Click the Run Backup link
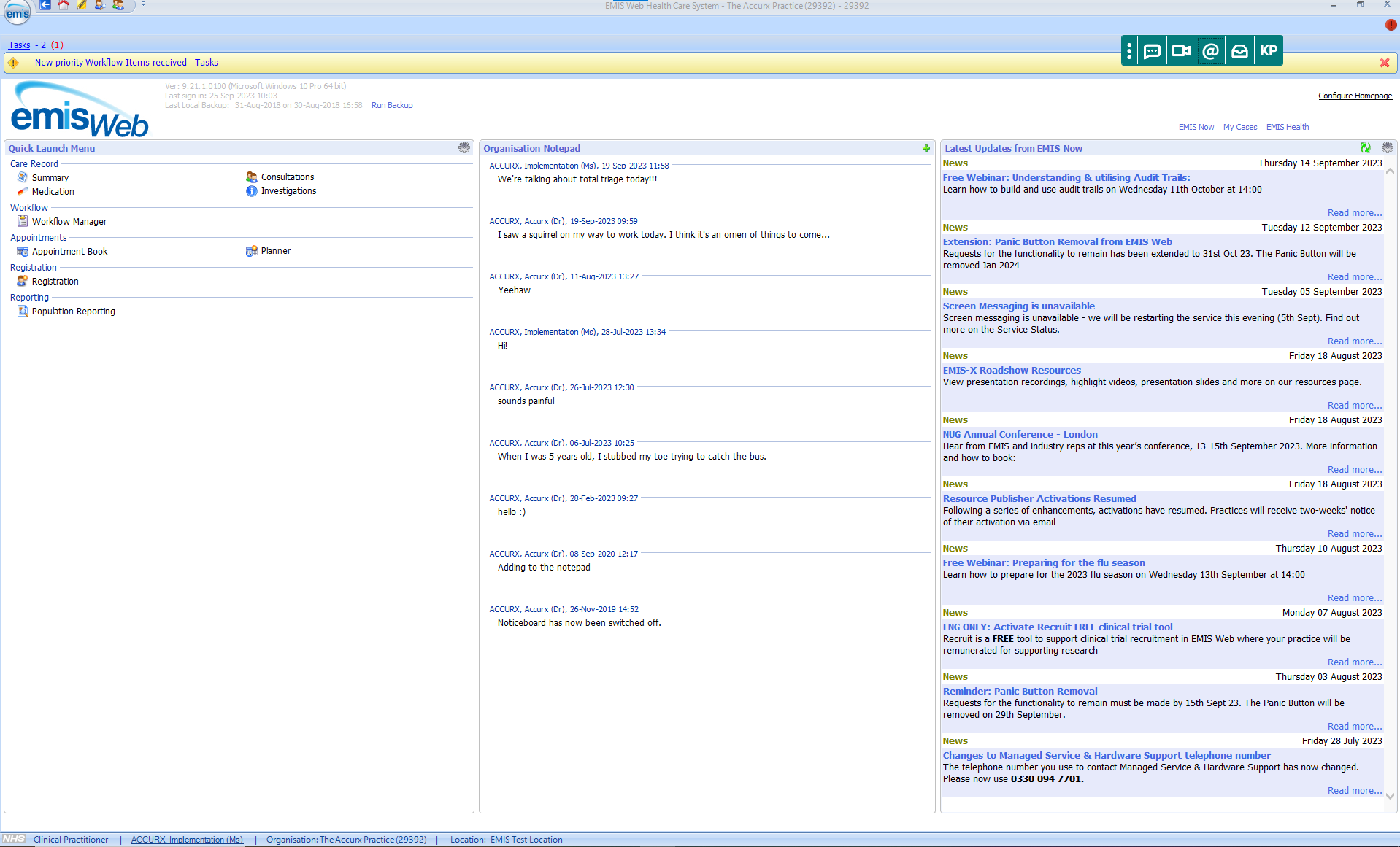The image size is (1400, 847). 392,106
